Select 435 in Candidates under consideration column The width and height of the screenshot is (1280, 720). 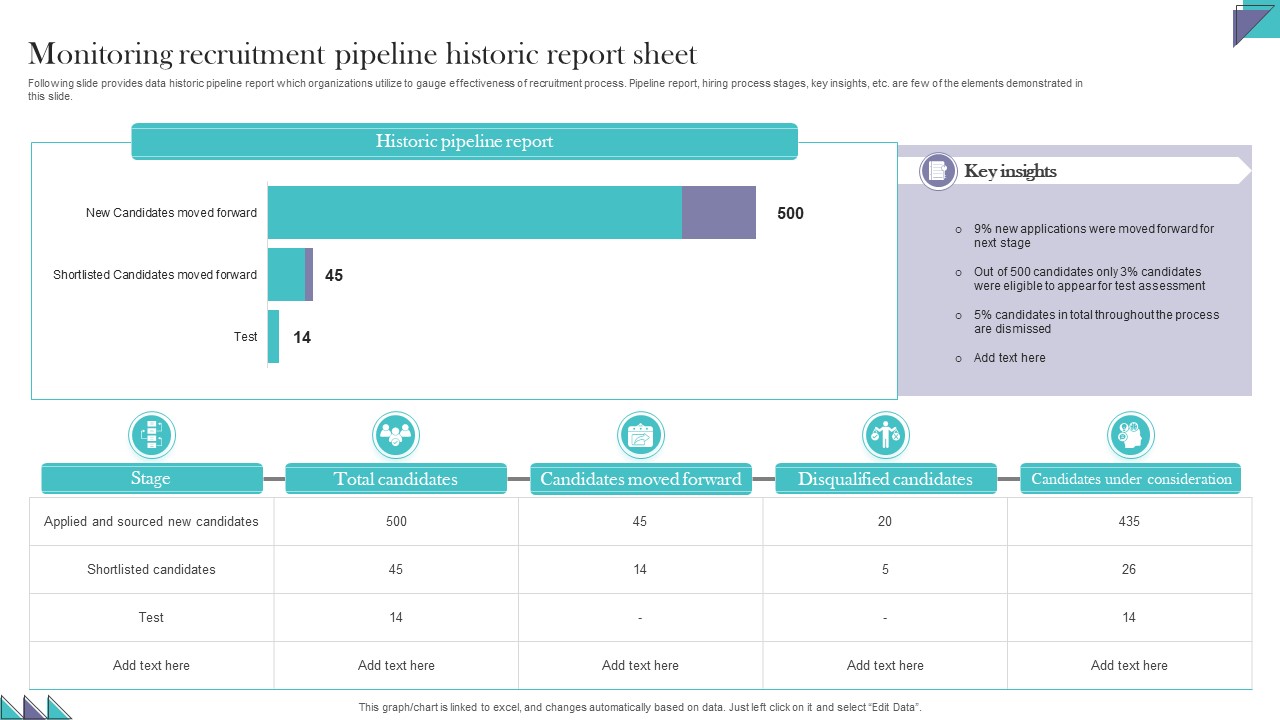tap(1129, 522)
